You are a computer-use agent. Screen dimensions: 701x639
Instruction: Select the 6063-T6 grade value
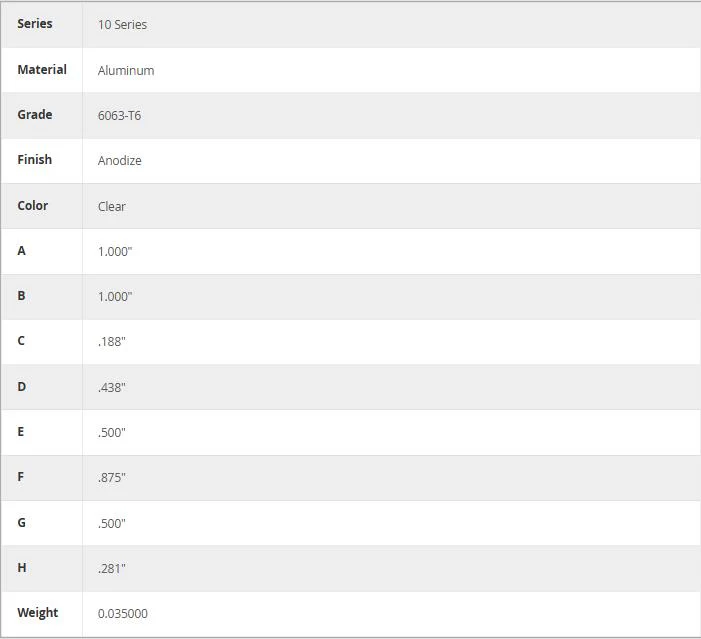coord(119,116)
